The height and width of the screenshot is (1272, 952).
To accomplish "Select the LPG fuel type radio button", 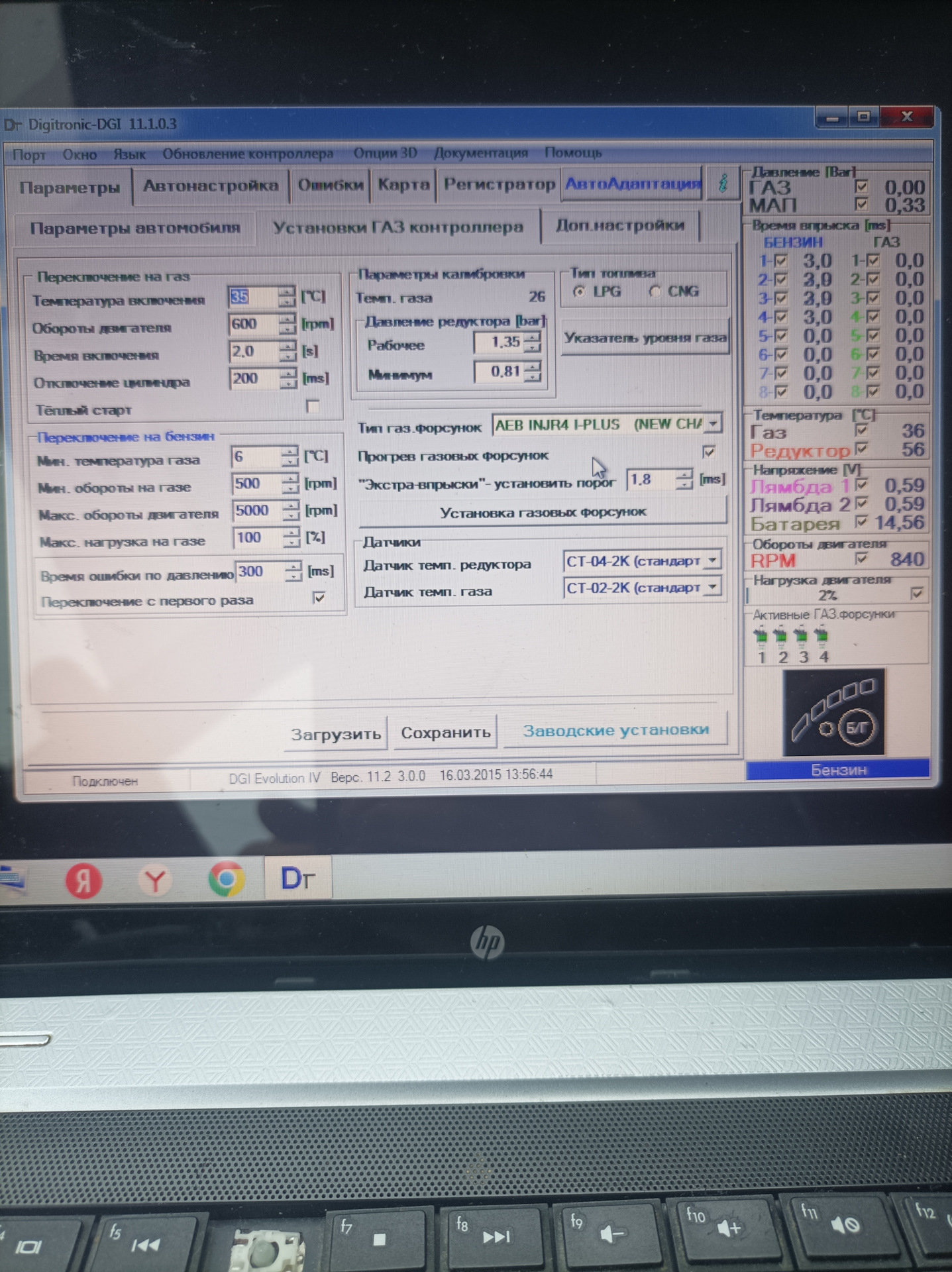I will click(579, 291).
